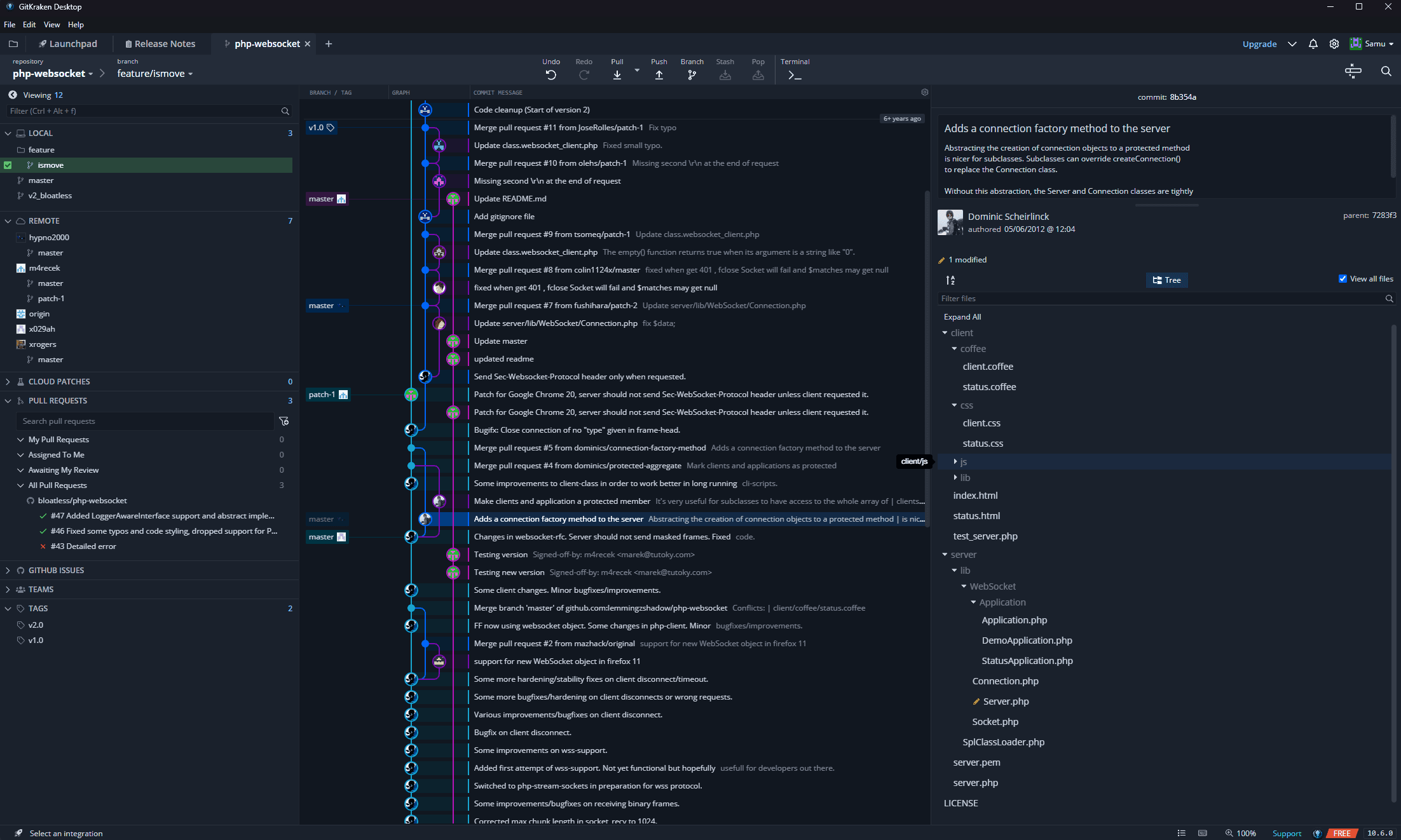Click parent commit 7283f3 link
1401x840 pixels.
1384,215
